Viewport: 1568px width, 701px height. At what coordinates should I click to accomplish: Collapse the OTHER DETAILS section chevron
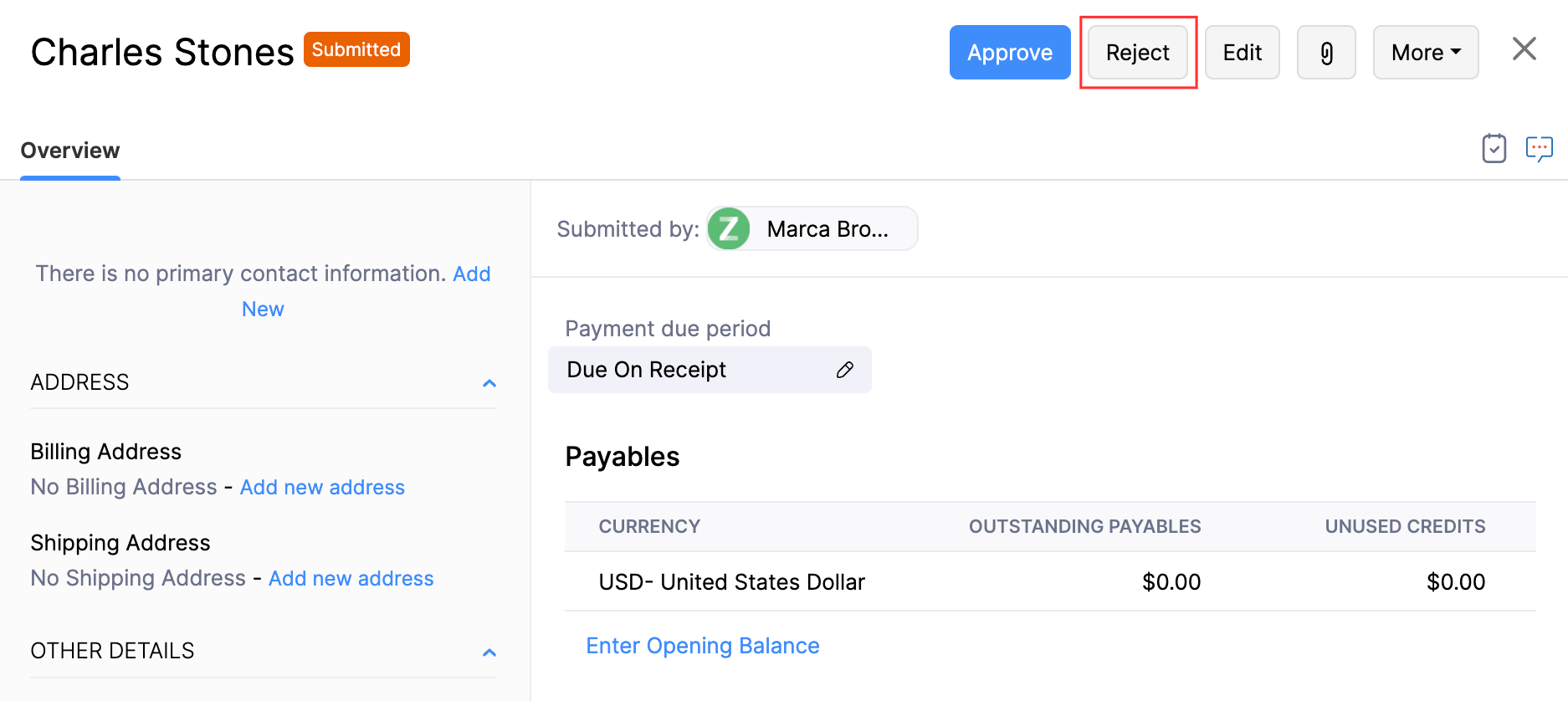click(489, 652)
